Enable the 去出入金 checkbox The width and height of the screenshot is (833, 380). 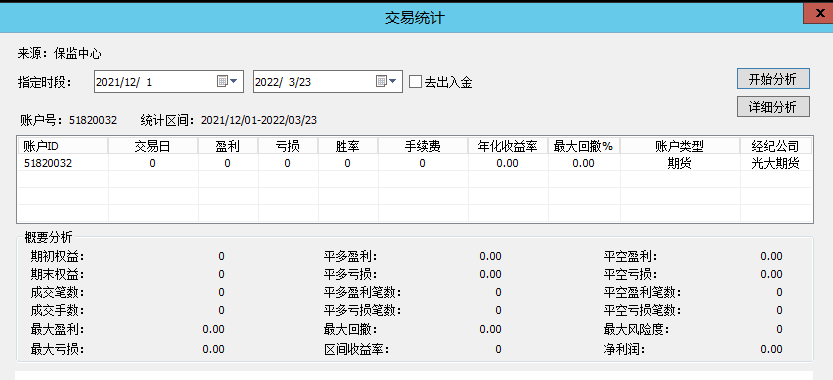coord(415,82)
